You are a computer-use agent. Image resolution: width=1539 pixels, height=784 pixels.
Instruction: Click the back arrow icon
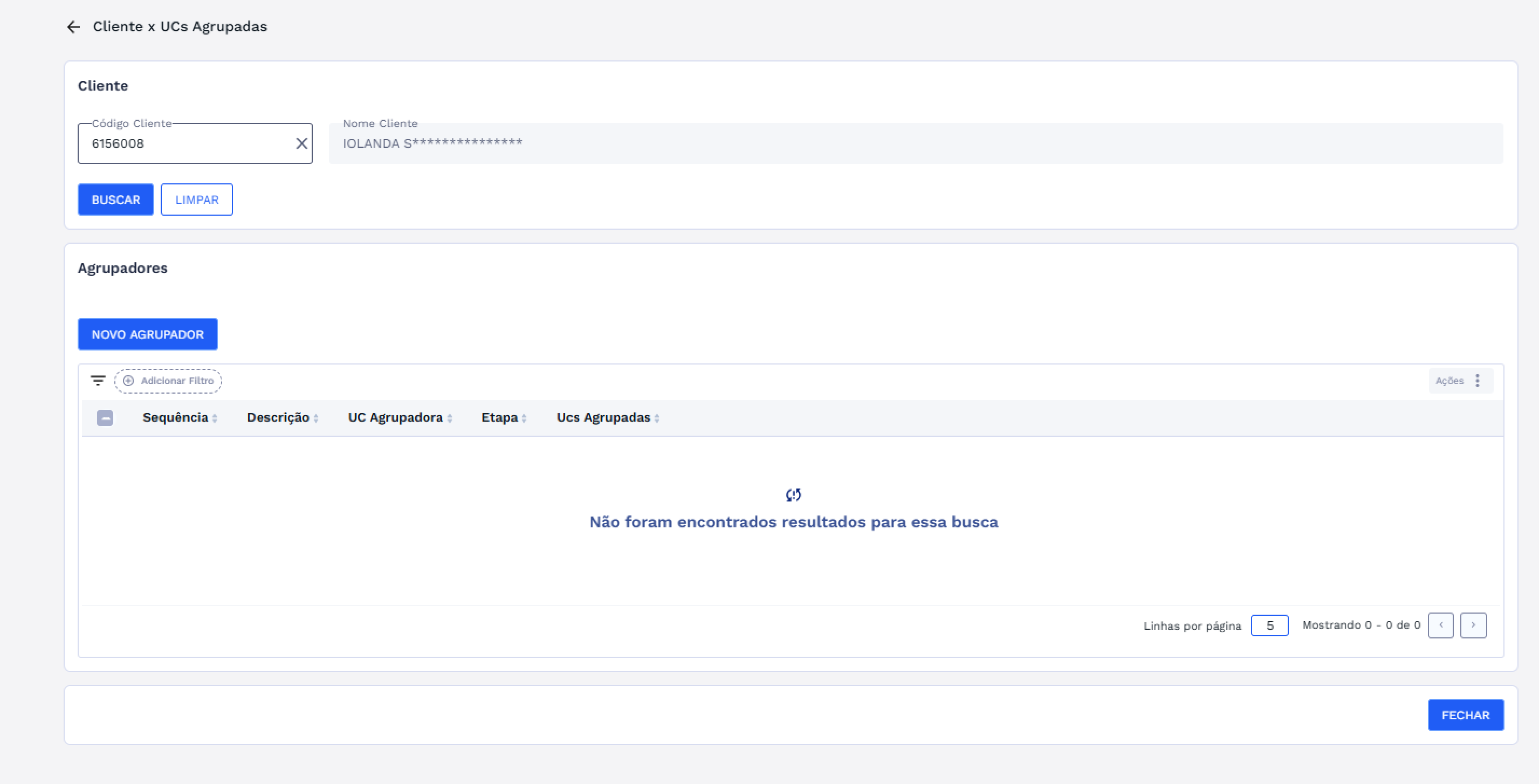(73, 27)
